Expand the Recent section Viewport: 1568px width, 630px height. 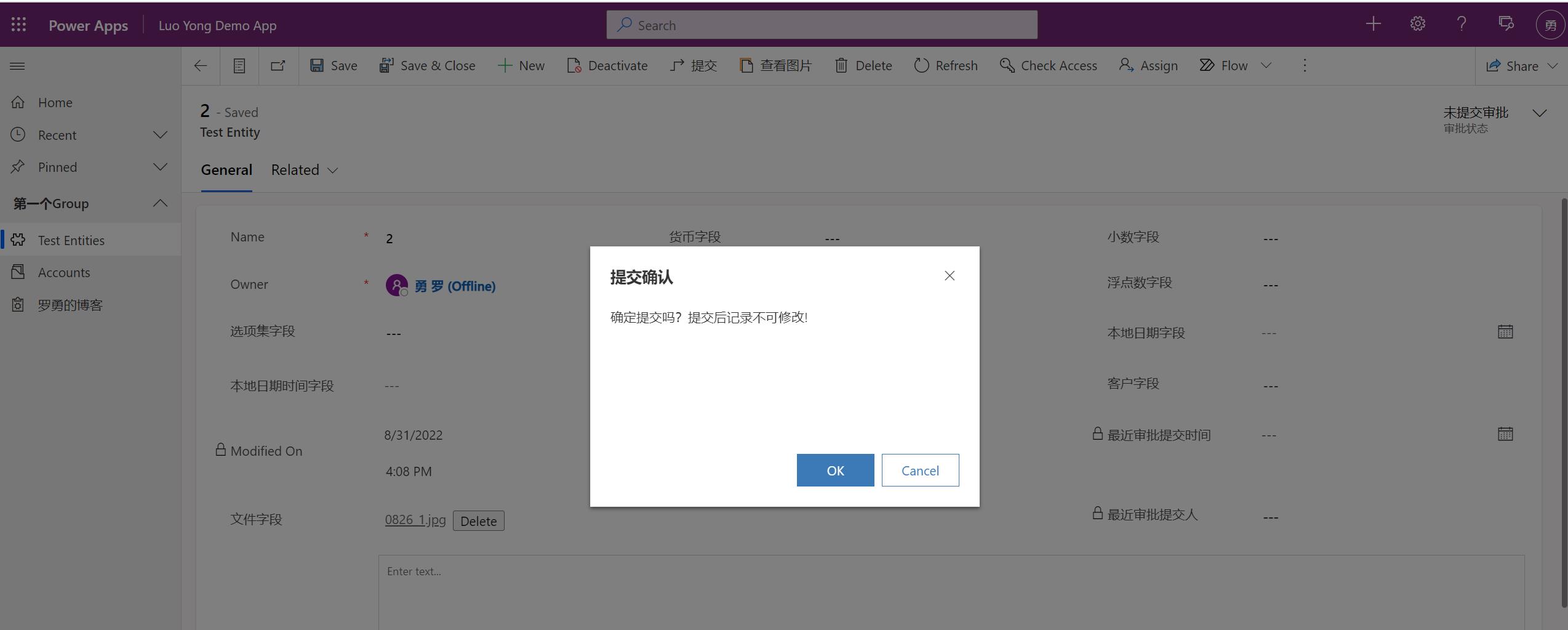[x=90, y=135]
